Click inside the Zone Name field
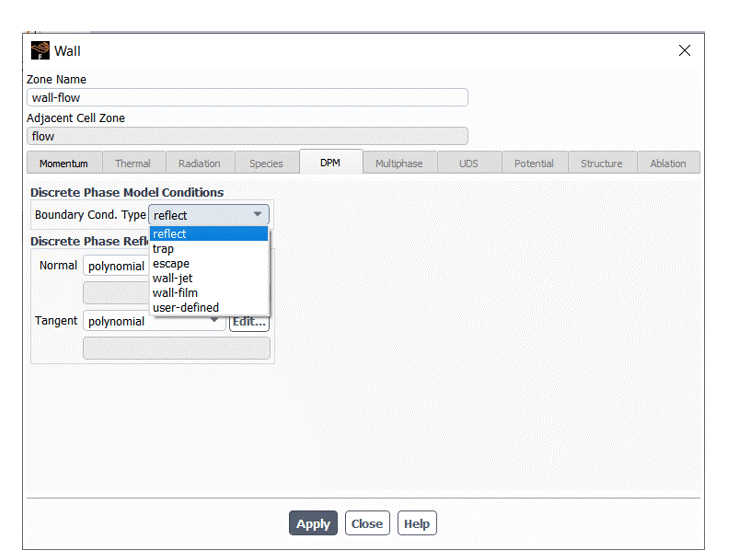 (x=247, y=98)
